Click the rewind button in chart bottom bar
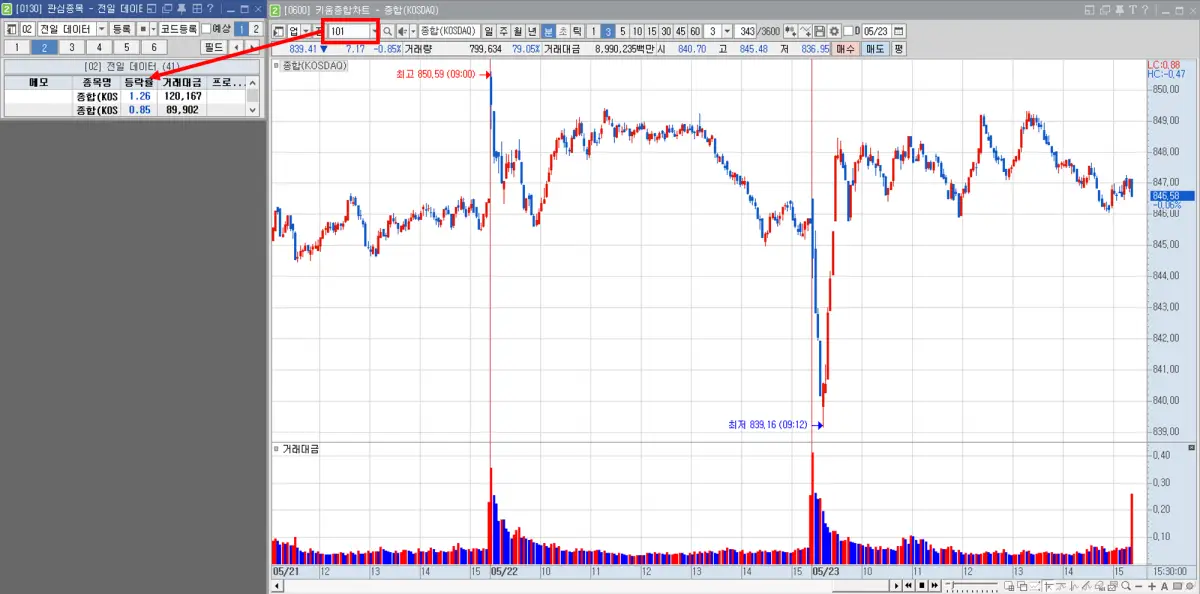Viewport: 1200px width, 594px height. click(x=909, y=586)
